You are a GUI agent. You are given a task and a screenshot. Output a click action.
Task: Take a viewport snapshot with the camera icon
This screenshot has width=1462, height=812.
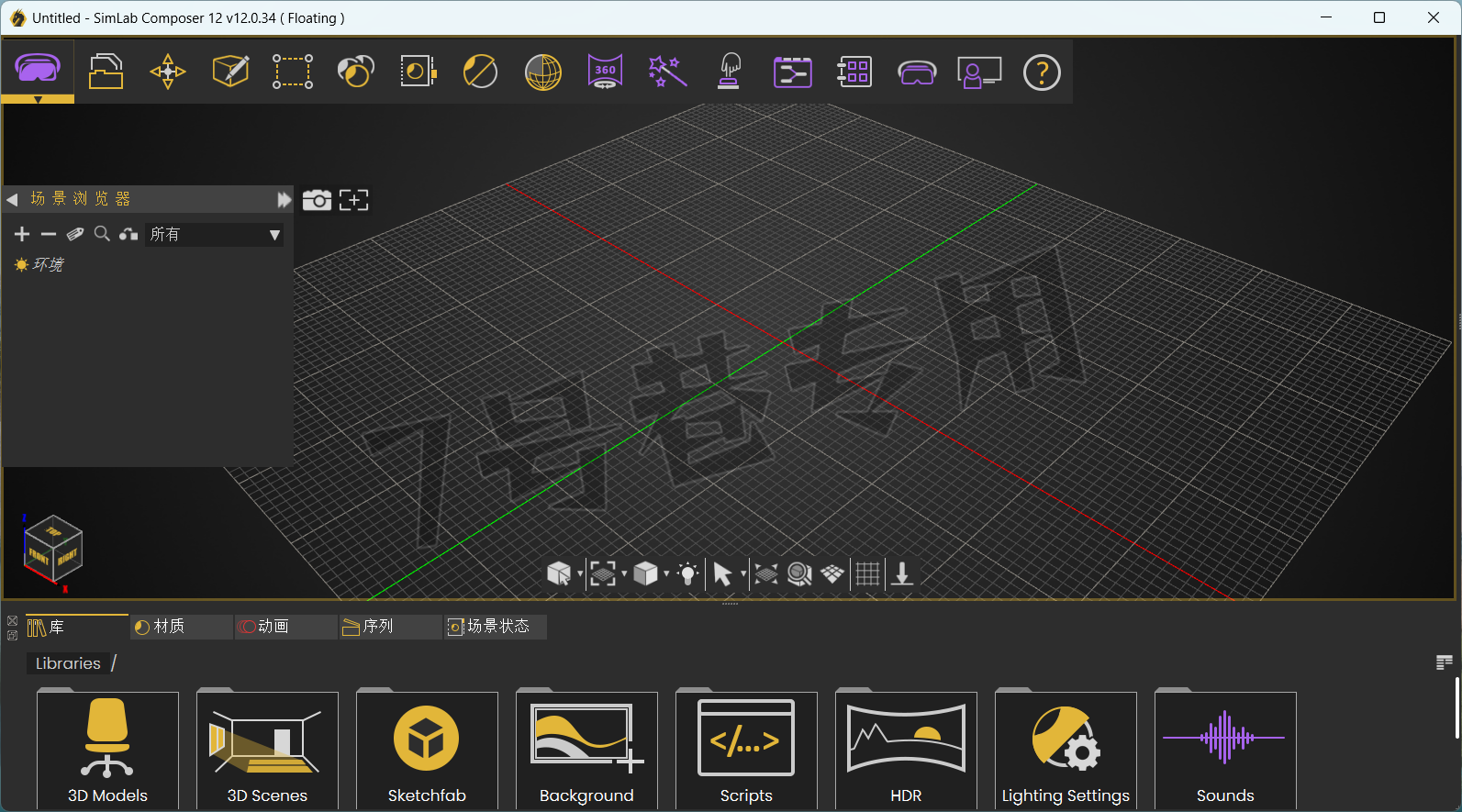[x=317, y=200]
